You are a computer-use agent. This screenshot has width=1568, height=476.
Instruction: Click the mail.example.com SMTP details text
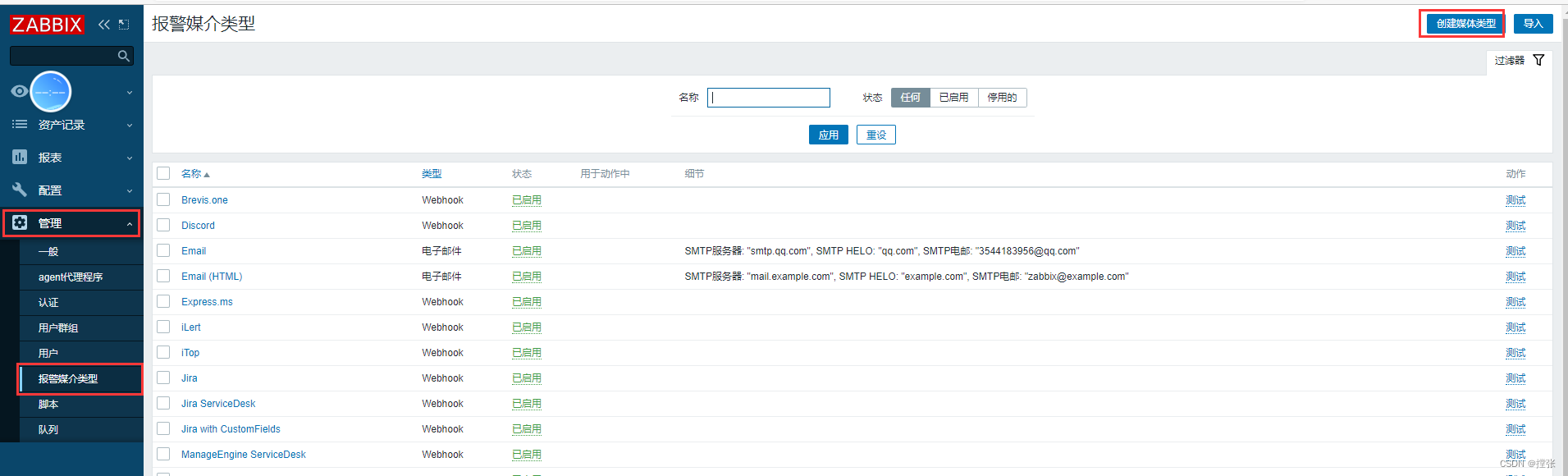[x=907, y=277]
